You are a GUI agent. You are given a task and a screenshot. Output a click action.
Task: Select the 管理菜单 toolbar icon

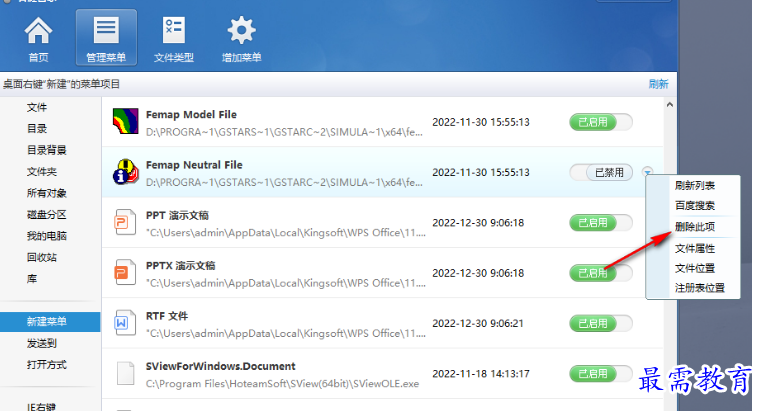pyautogui.click(x=106, y=37)
